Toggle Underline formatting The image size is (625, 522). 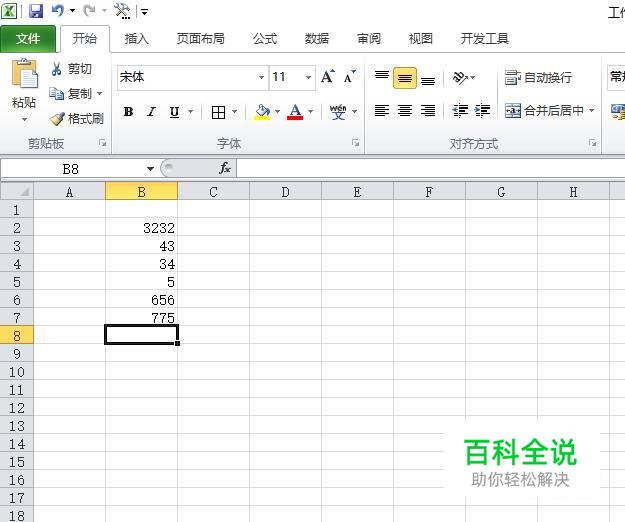[174, 112]
